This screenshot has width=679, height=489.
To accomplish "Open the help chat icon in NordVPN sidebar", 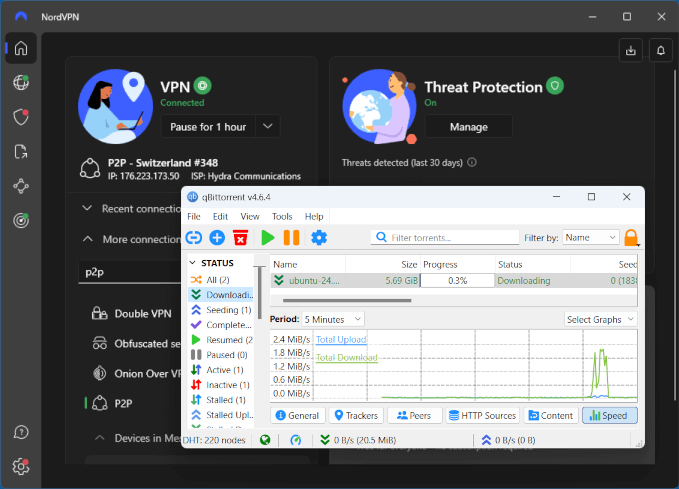I will pyautogui.click(x=21, y=432).
